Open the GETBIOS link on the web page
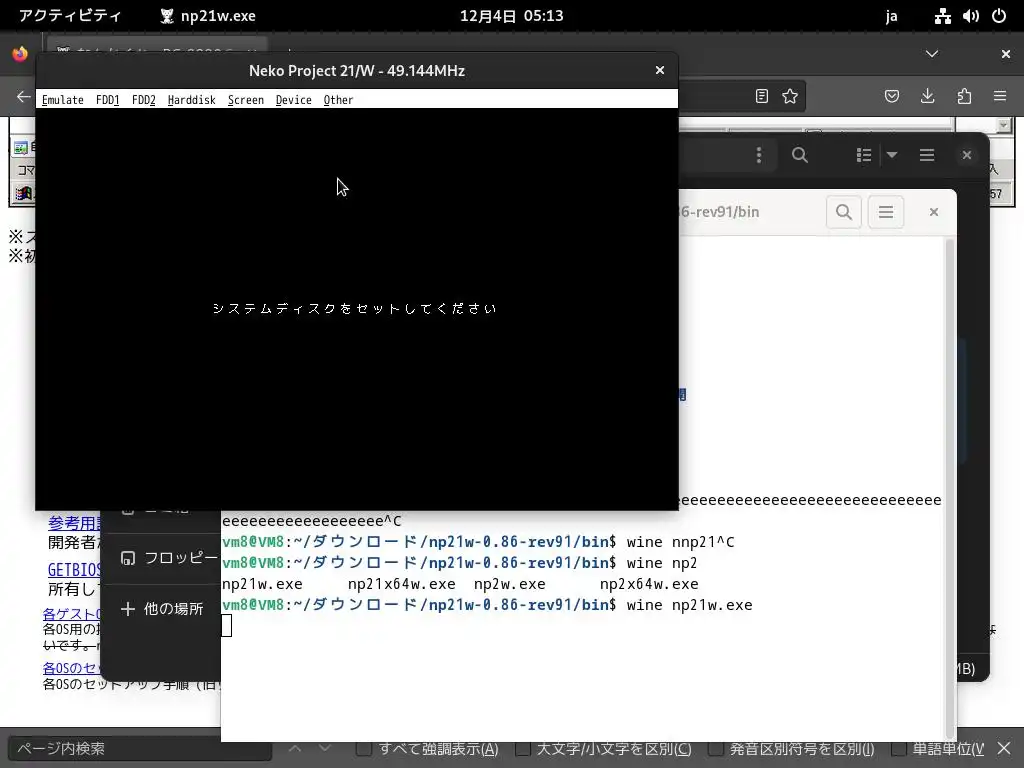Screen dimensions: 1024x768 (74, 569)
